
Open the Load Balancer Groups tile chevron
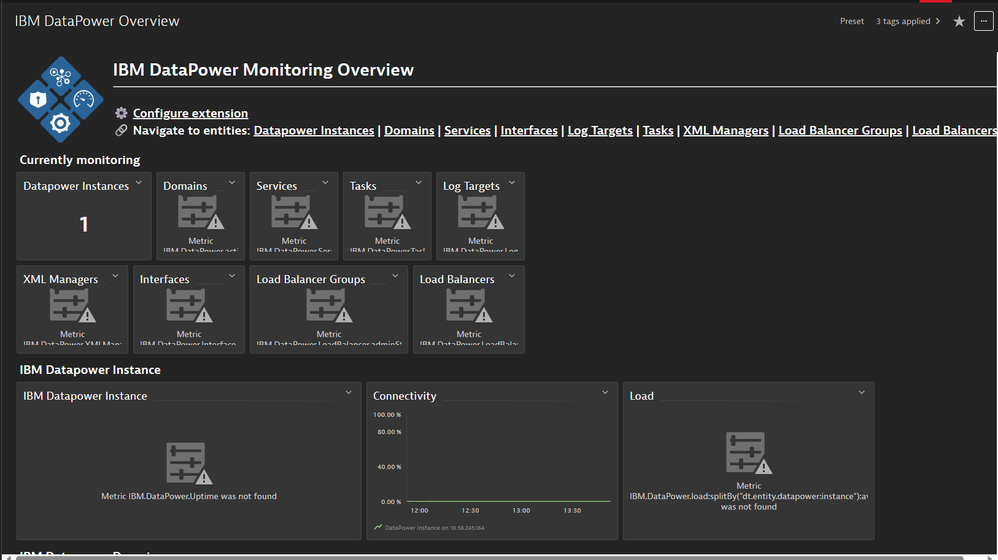pyautogui.click(x=396, y=277)
